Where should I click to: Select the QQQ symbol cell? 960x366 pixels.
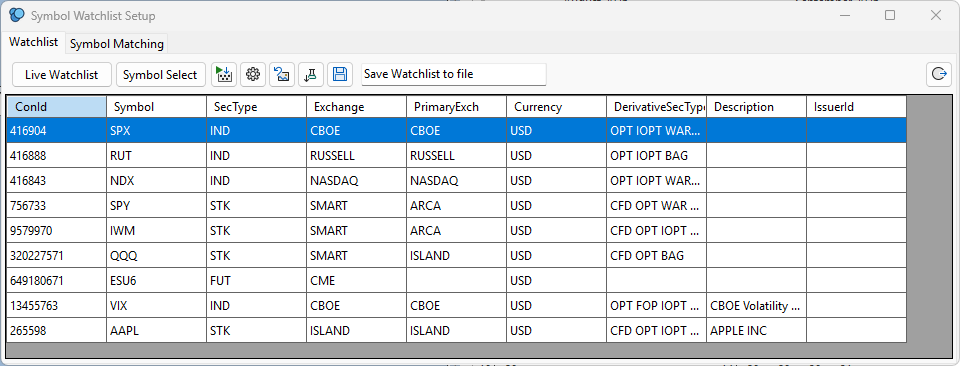(x=157, y=255)
